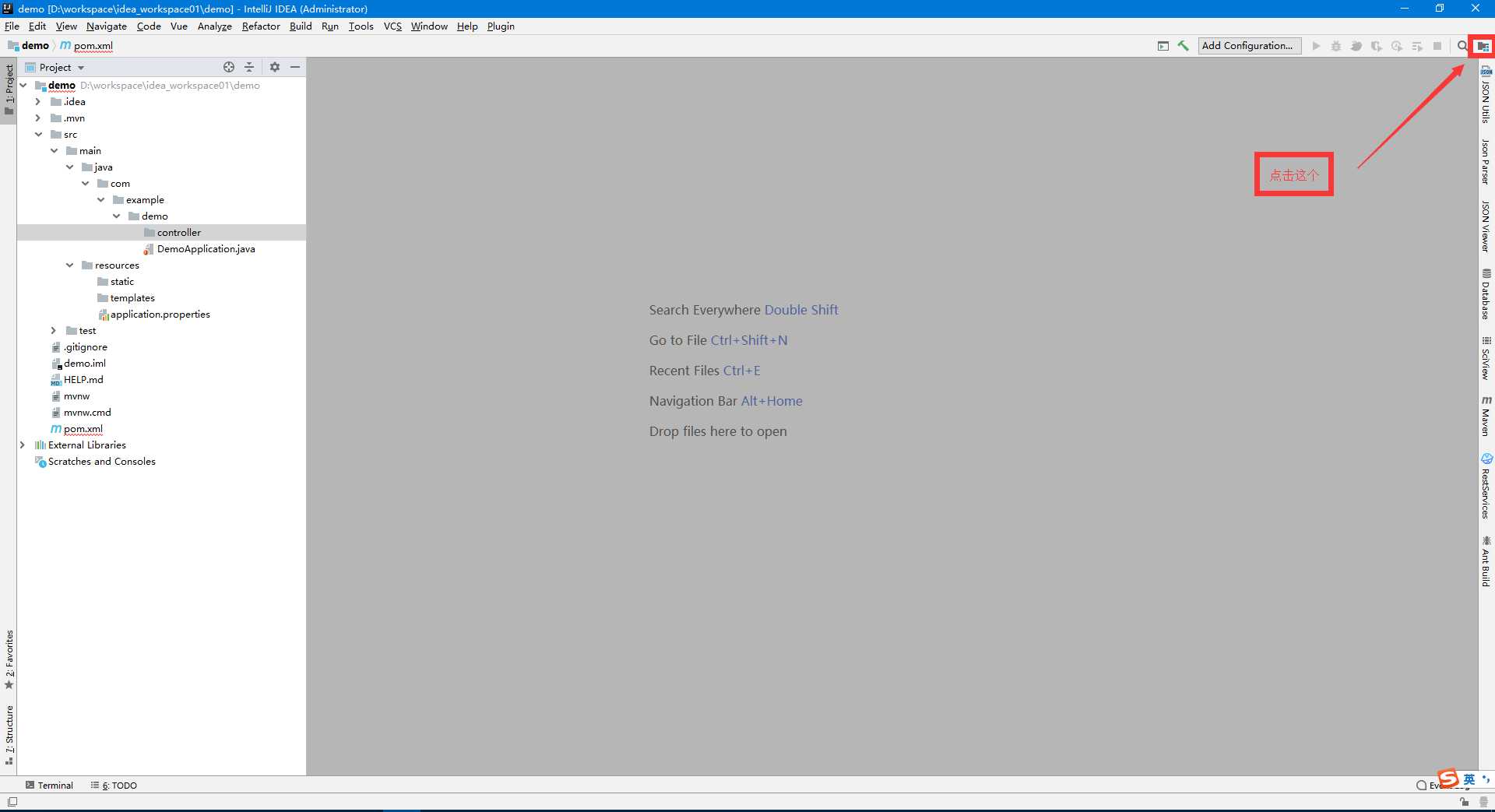1495x812 pixels.
Task: Expand the test folder
Action: tap(53, 331)
